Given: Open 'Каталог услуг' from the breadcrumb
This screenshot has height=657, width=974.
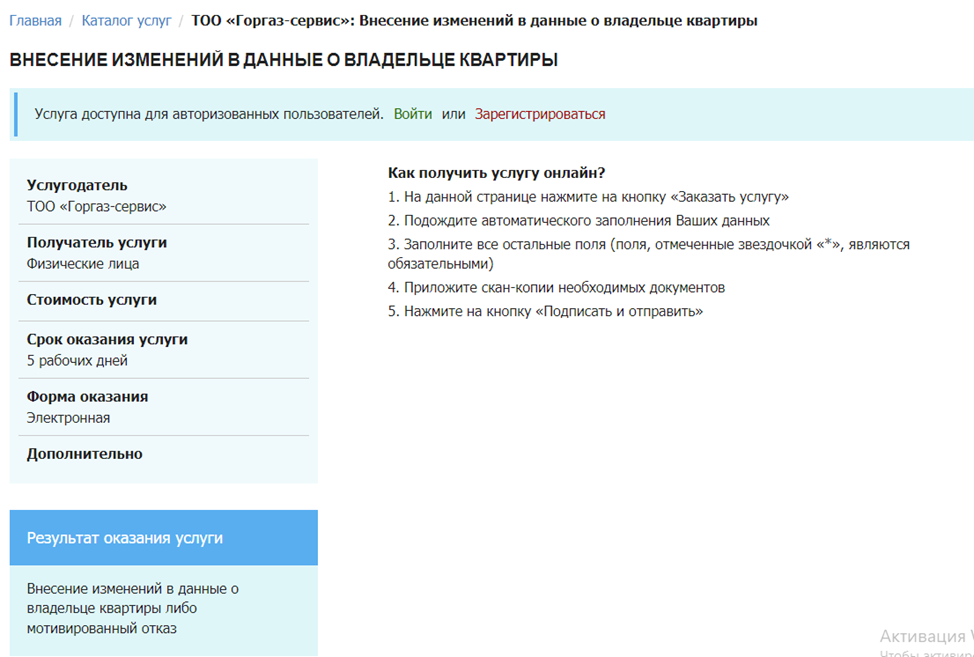Looking at the screenshot, I should [126, 20].
